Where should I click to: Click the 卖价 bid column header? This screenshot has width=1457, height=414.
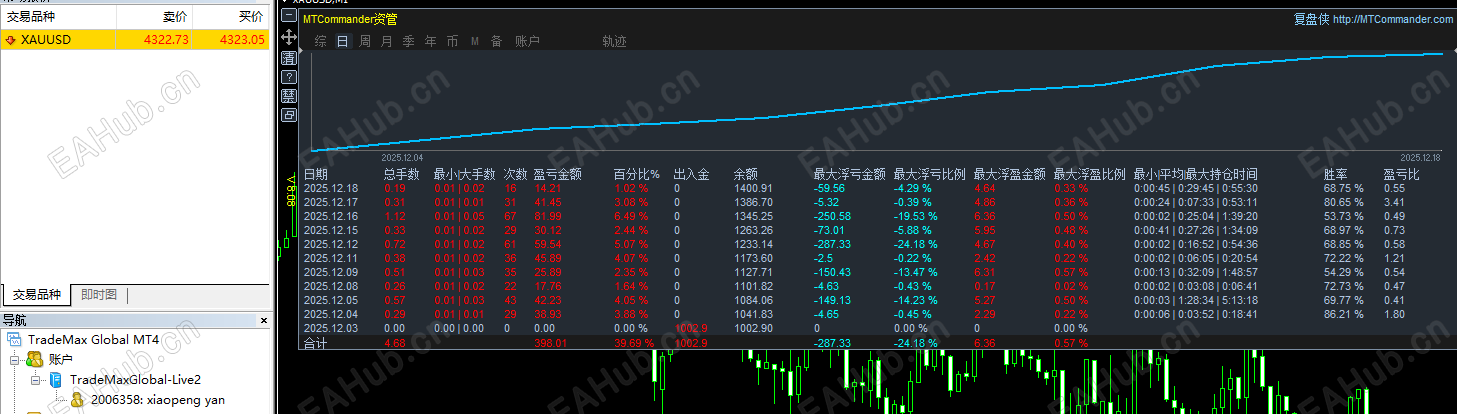(x=155, y=17)
